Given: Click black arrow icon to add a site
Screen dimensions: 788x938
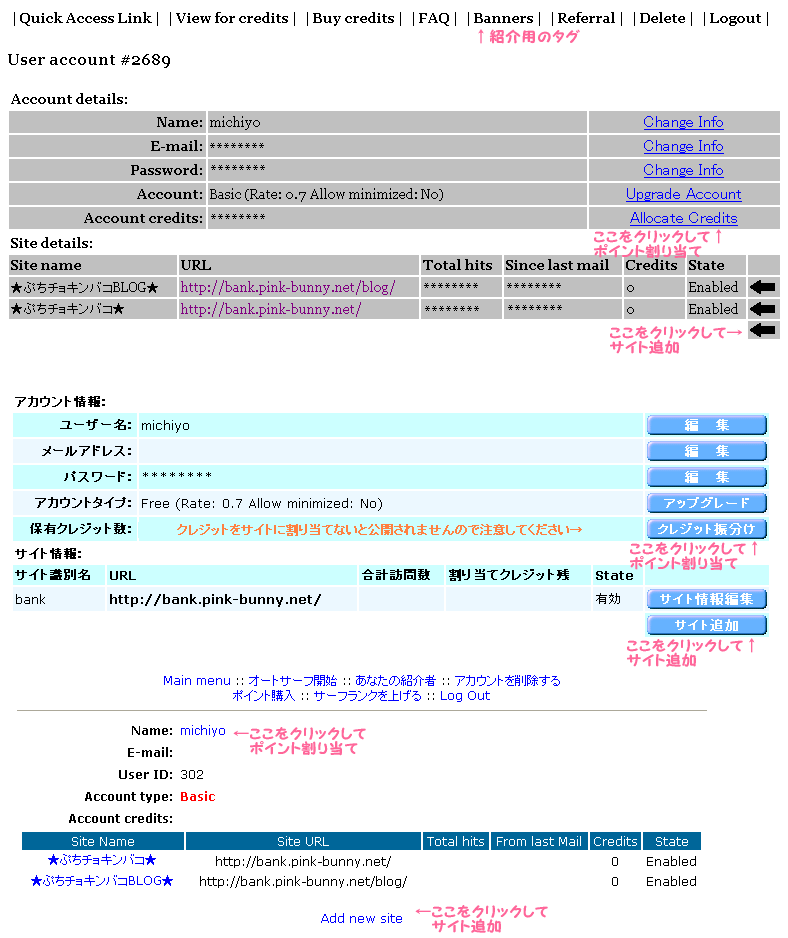Looking at the screenshot, I should click(x=763, y=331).
